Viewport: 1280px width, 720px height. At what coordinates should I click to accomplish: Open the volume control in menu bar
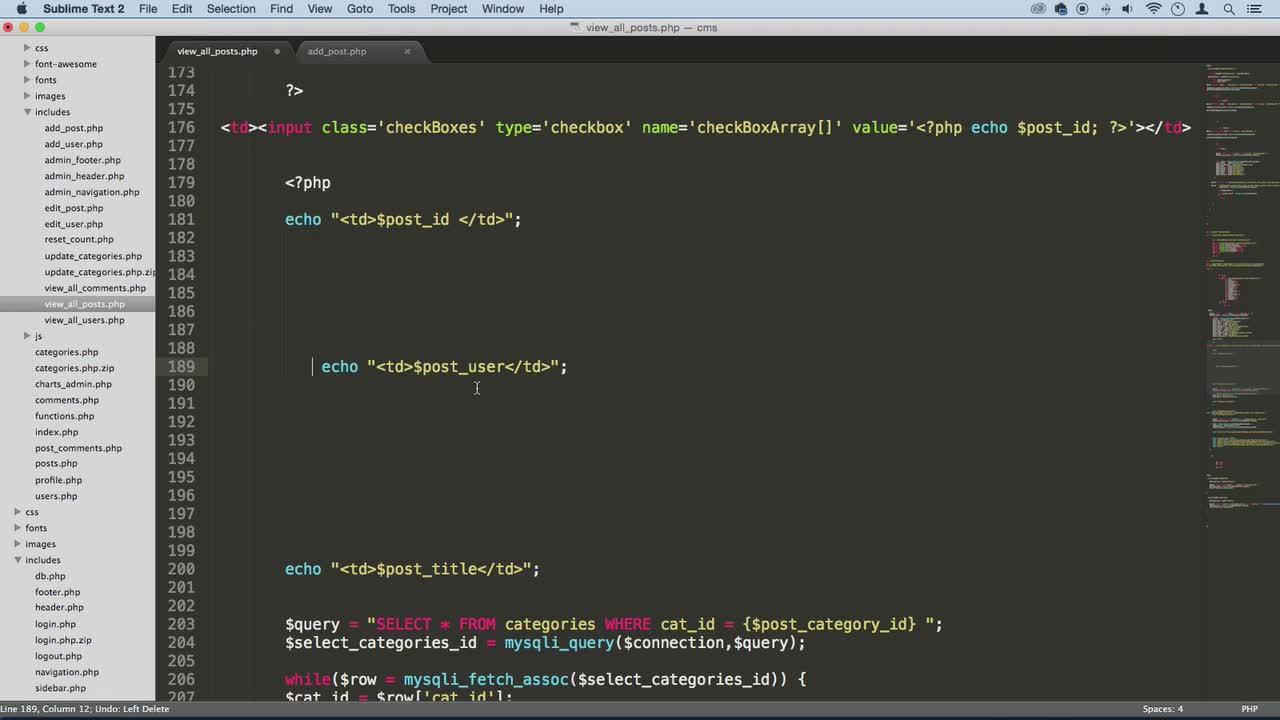(x=1129, y=9)
